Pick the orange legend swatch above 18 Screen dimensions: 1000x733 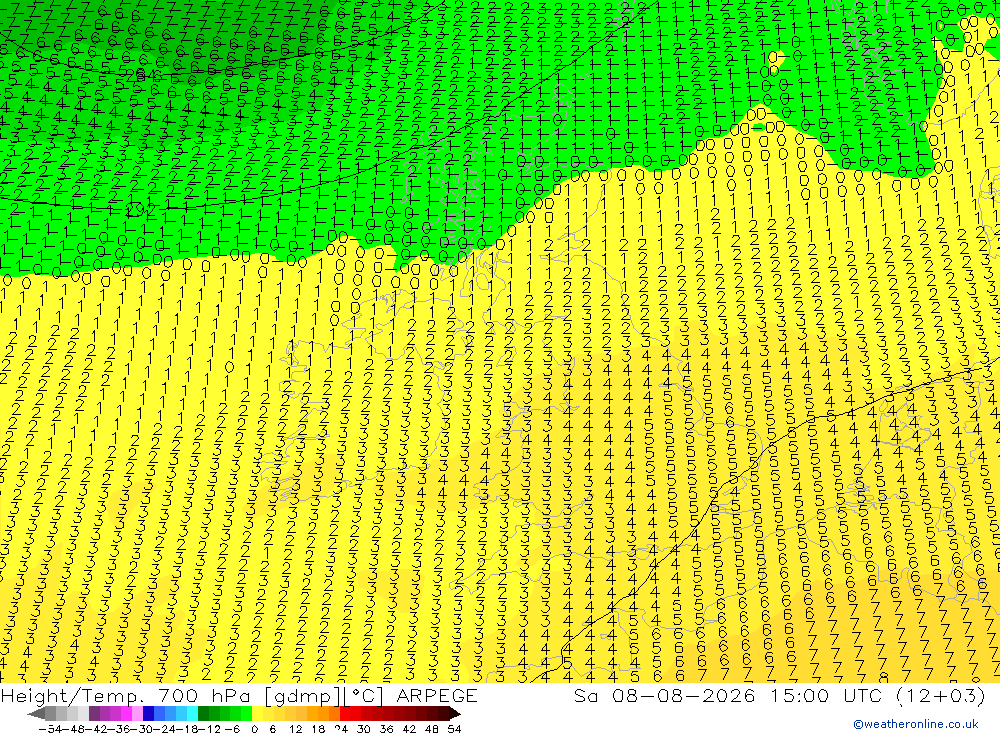point(312,713)
